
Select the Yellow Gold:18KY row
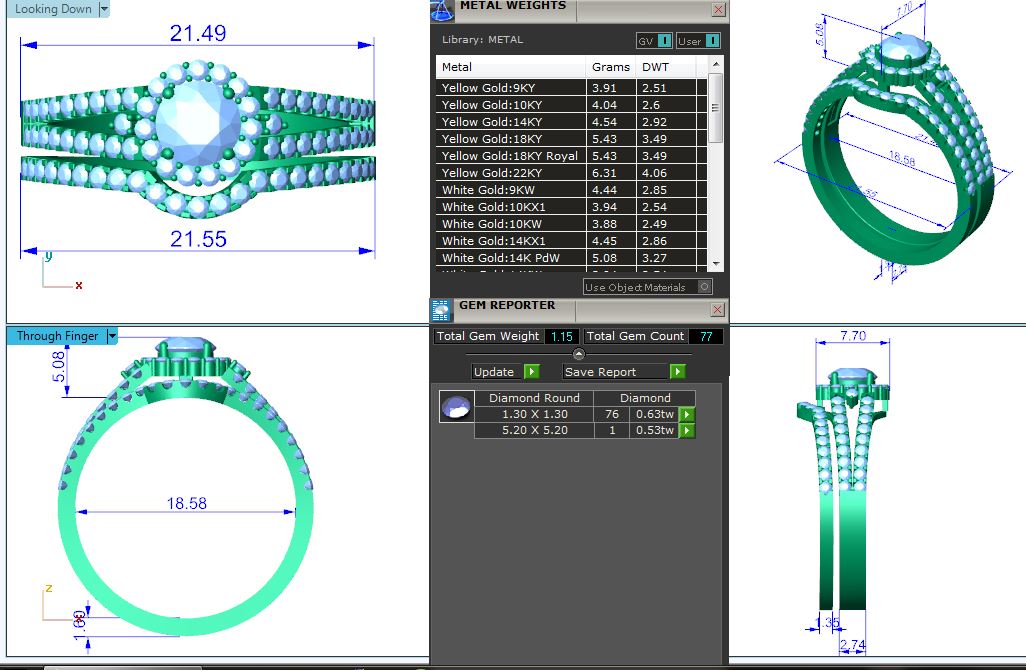pyautogui.click(x=510, y=139)
